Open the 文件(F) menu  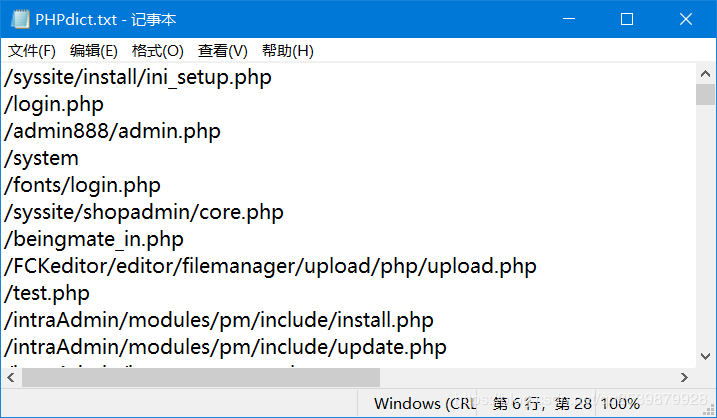click(x=31, y=51)
